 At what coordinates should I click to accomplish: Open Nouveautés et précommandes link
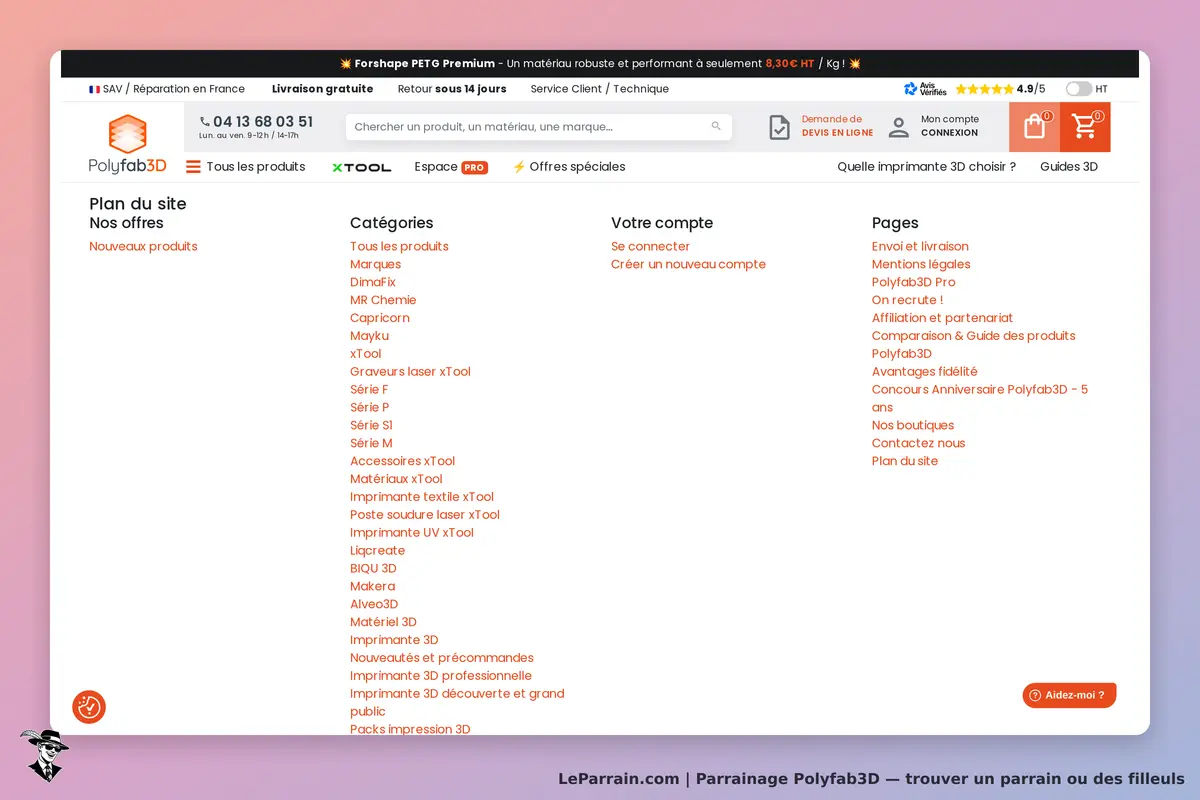click(442, 658)
